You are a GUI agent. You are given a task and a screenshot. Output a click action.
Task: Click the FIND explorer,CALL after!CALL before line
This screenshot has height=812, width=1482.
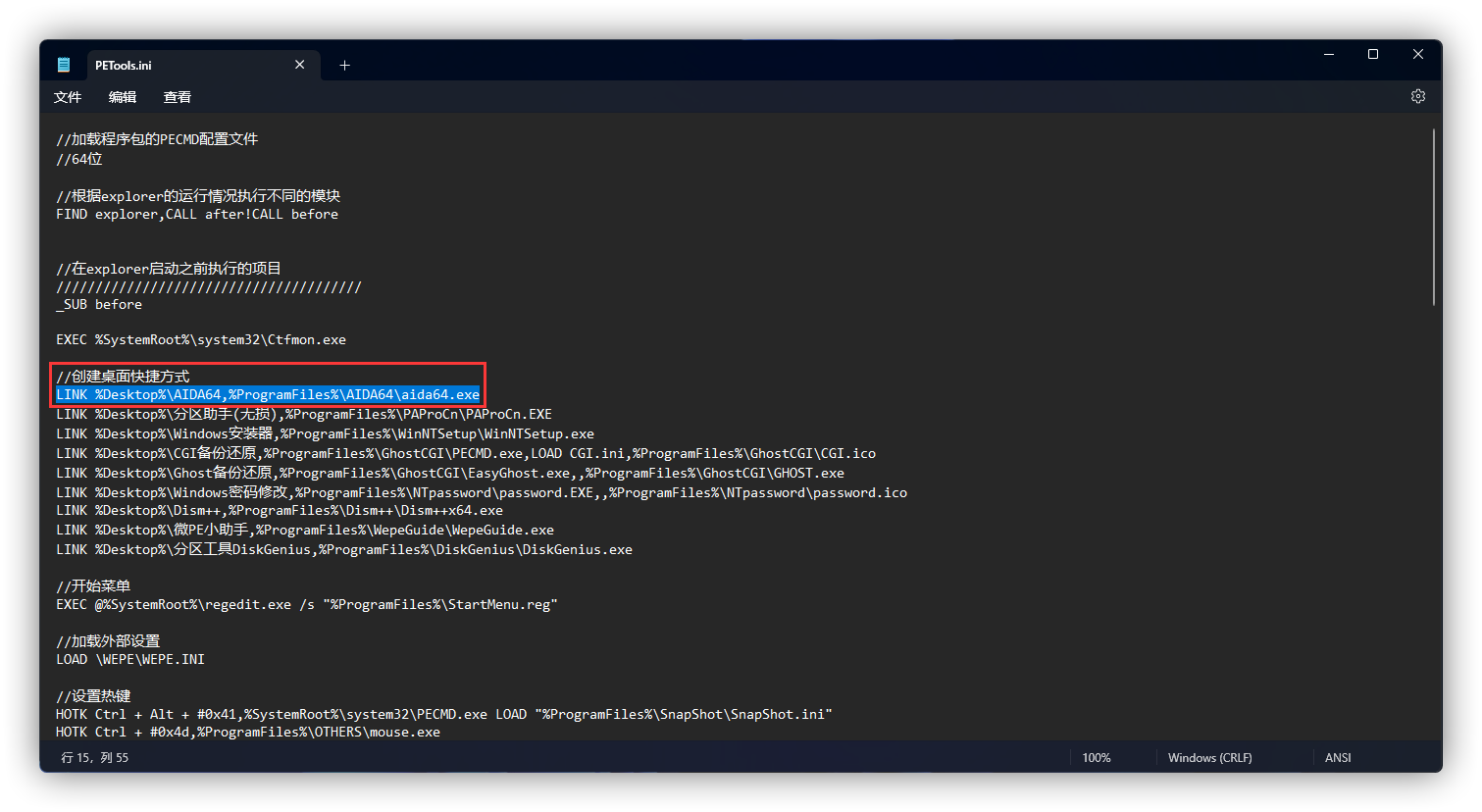(197, 214)
